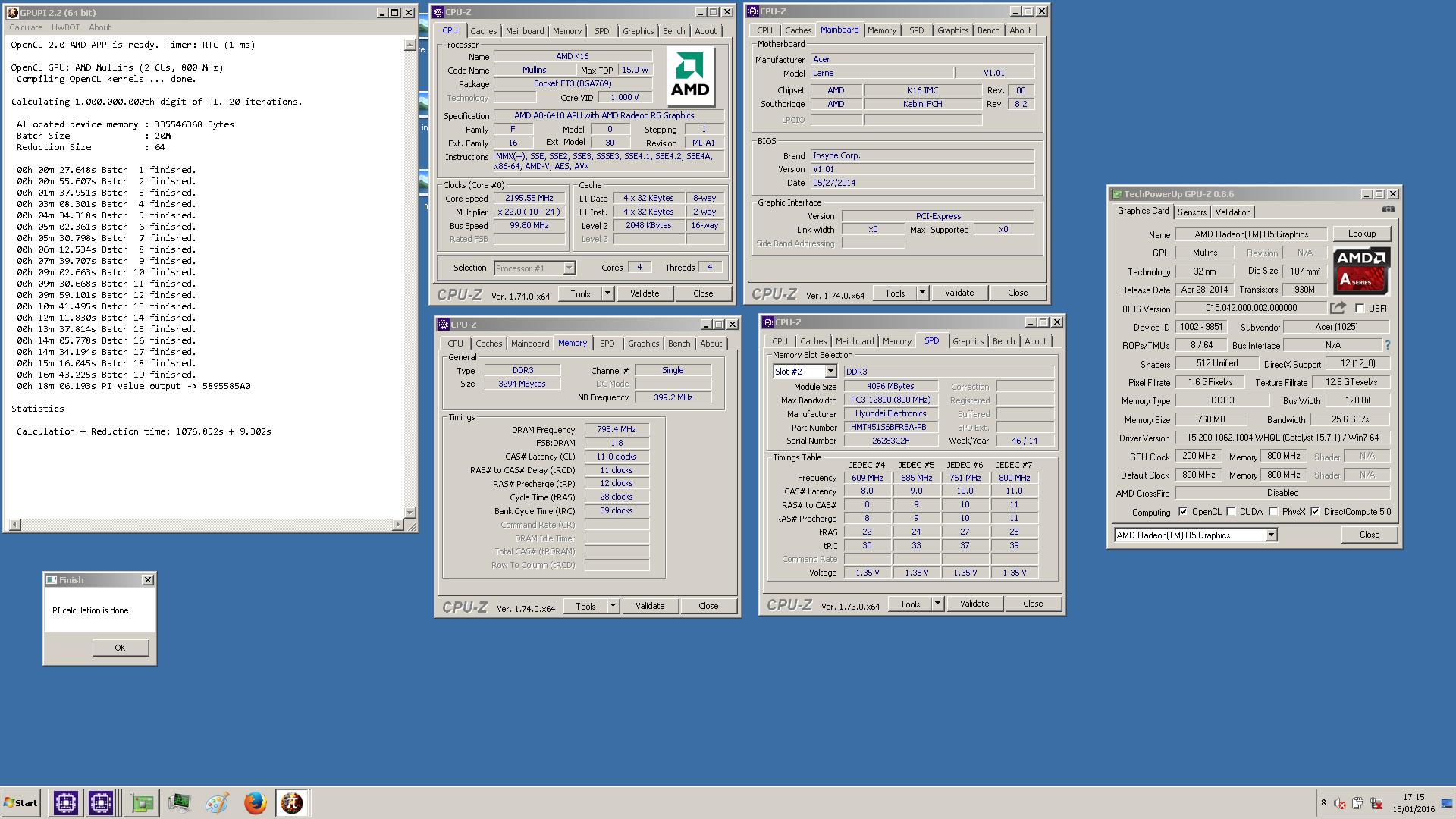Click the BIOS Version field in GPU-Z
1456x819 pixels.
pyautogui.click(x=1250, y=308)
